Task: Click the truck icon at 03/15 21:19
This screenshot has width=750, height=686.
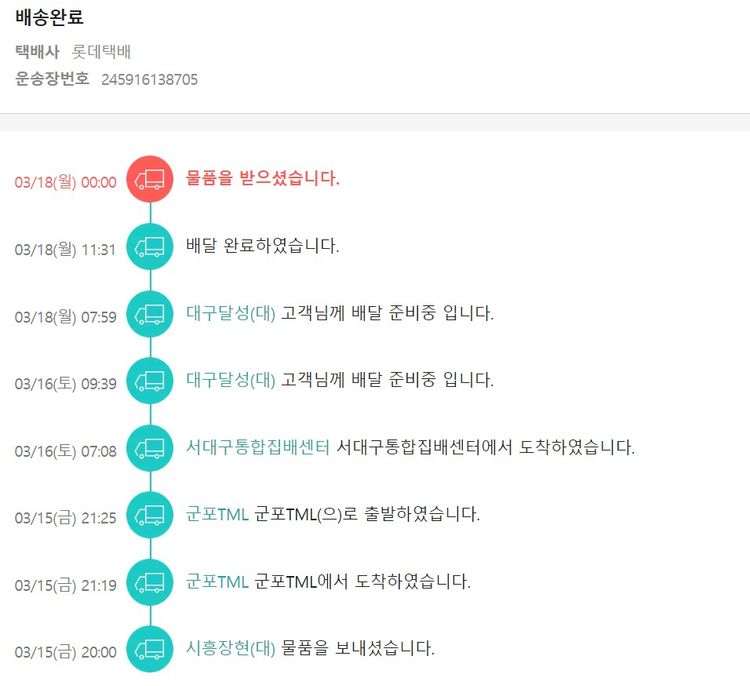Action: click(x=150, y=582)
